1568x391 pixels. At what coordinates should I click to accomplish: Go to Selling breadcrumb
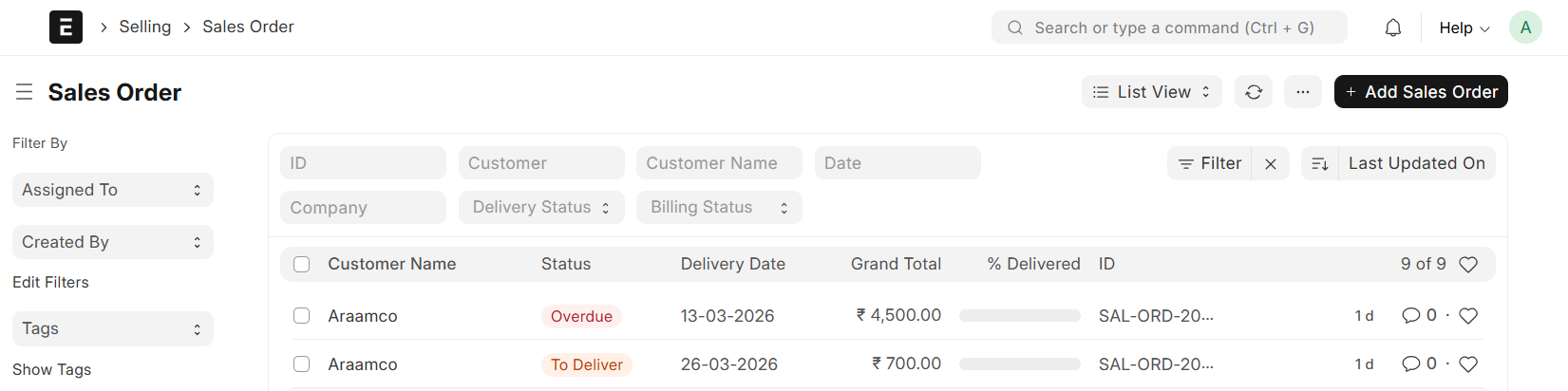click(x=144, y=27)
